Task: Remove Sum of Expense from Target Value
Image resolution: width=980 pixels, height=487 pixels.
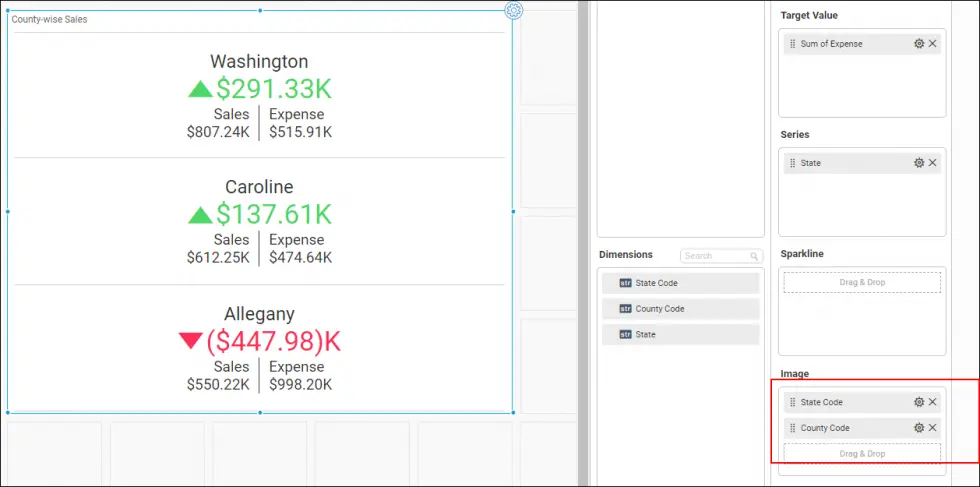Action: 933,44
